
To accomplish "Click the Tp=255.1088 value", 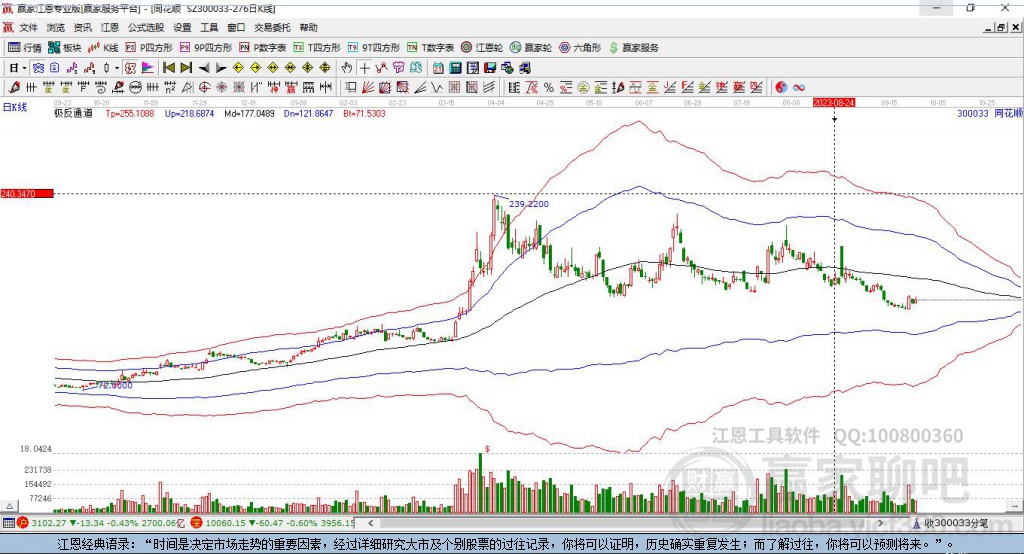I will coord(130,114).
